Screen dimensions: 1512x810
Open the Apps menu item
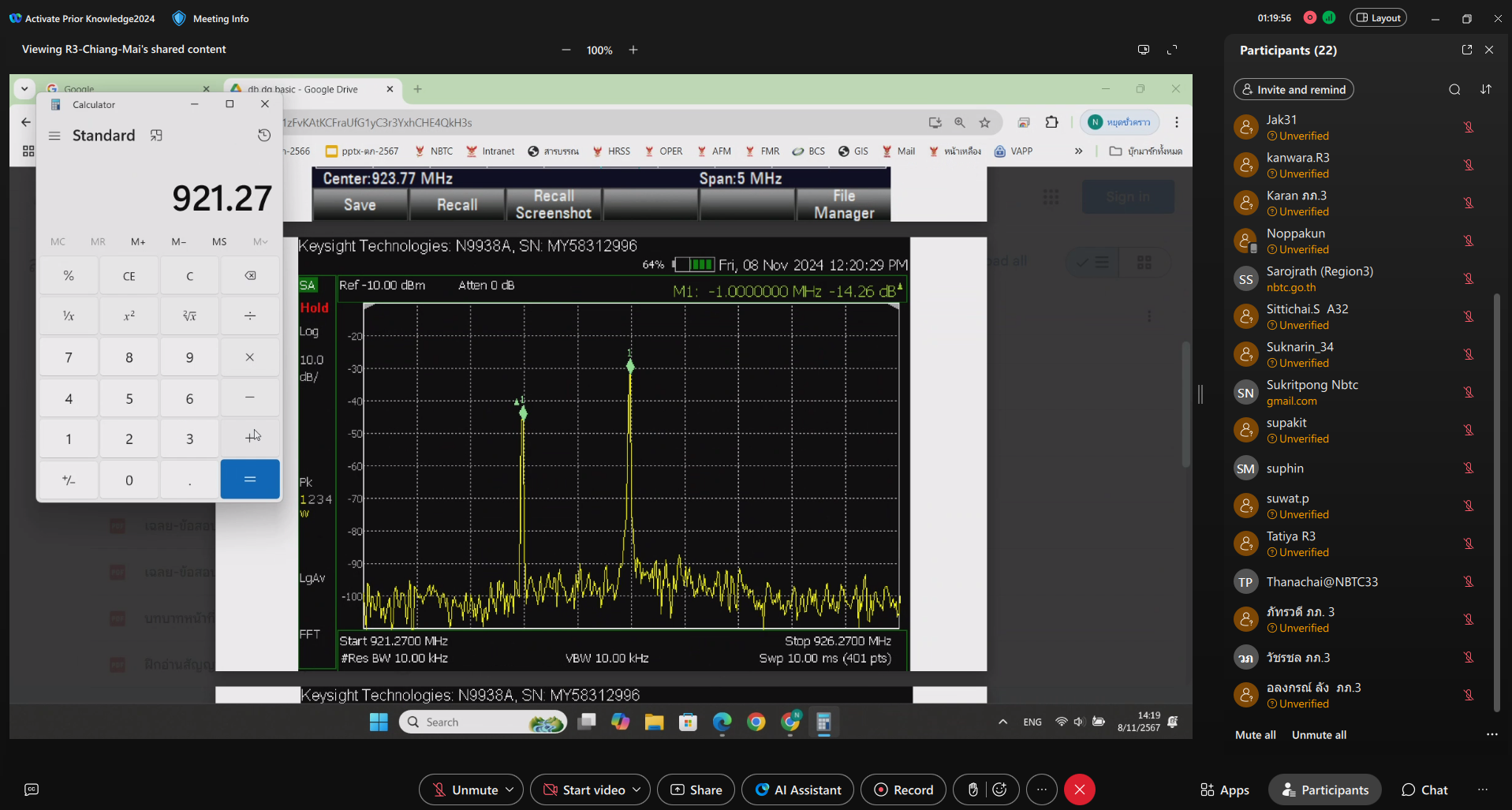click(x=1225, y=789)
